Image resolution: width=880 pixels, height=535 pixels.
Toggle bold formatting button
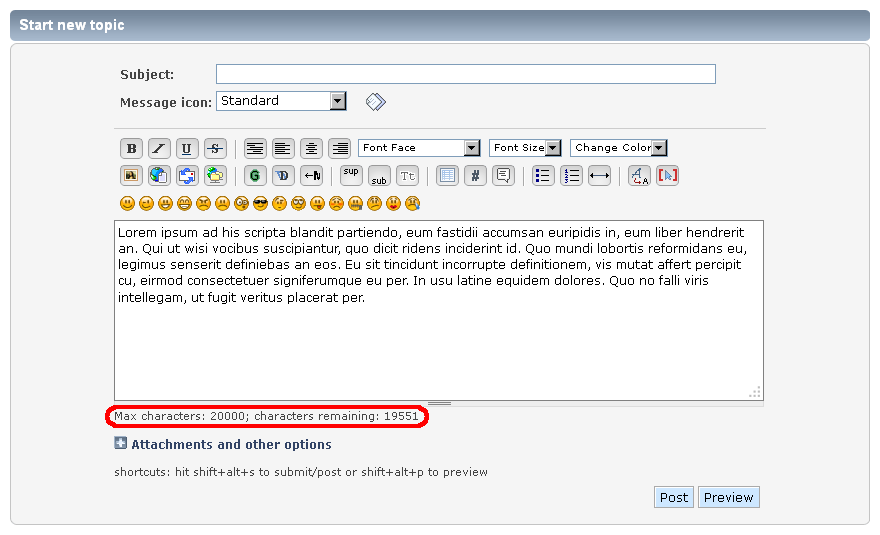pos(131,148)
